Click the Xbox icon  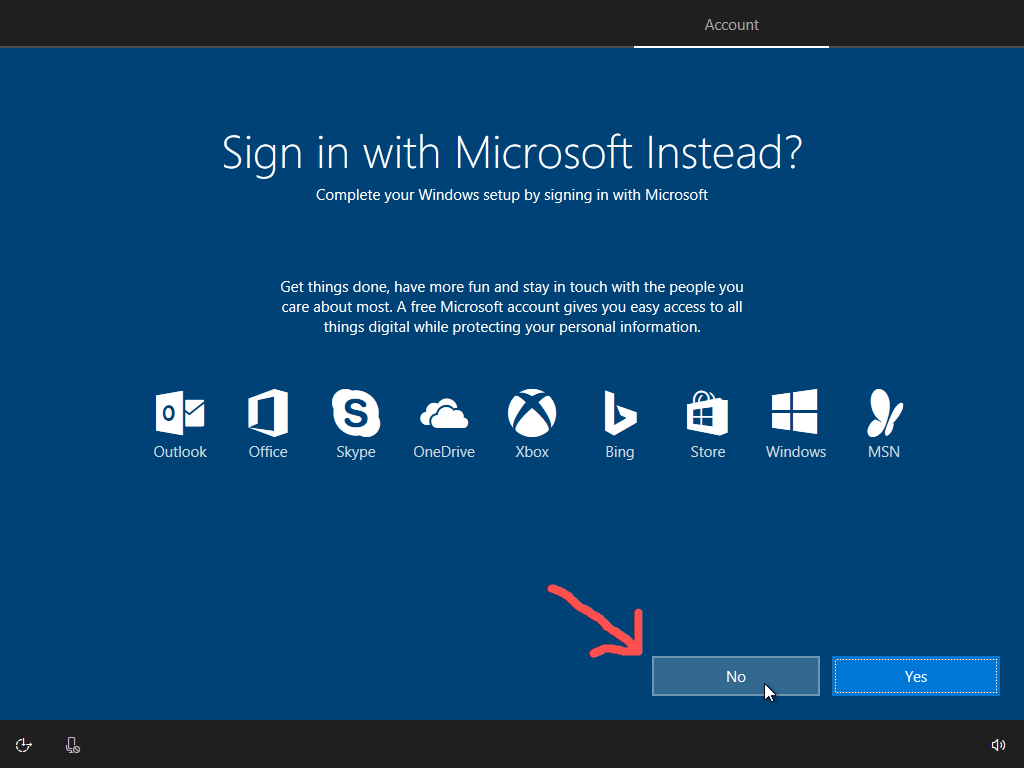click(532, 413)
